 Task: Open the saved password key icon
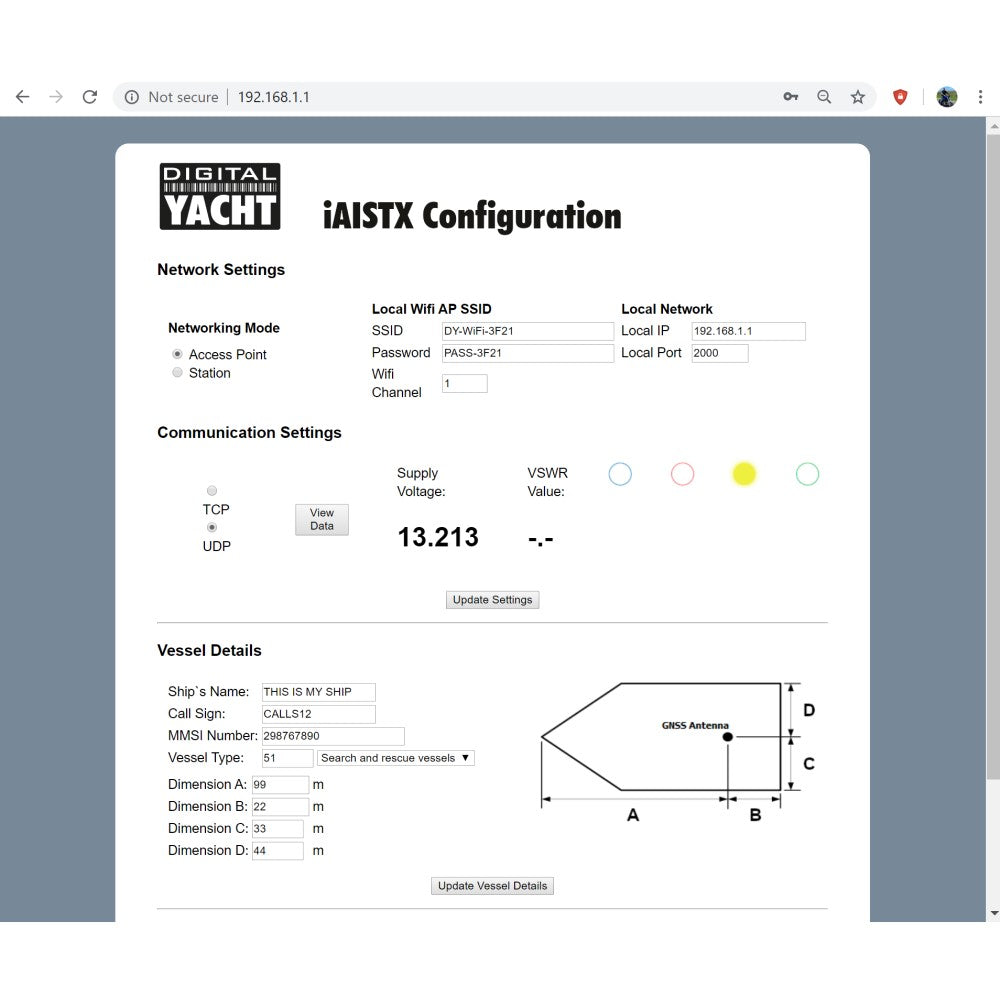point(790,97)
